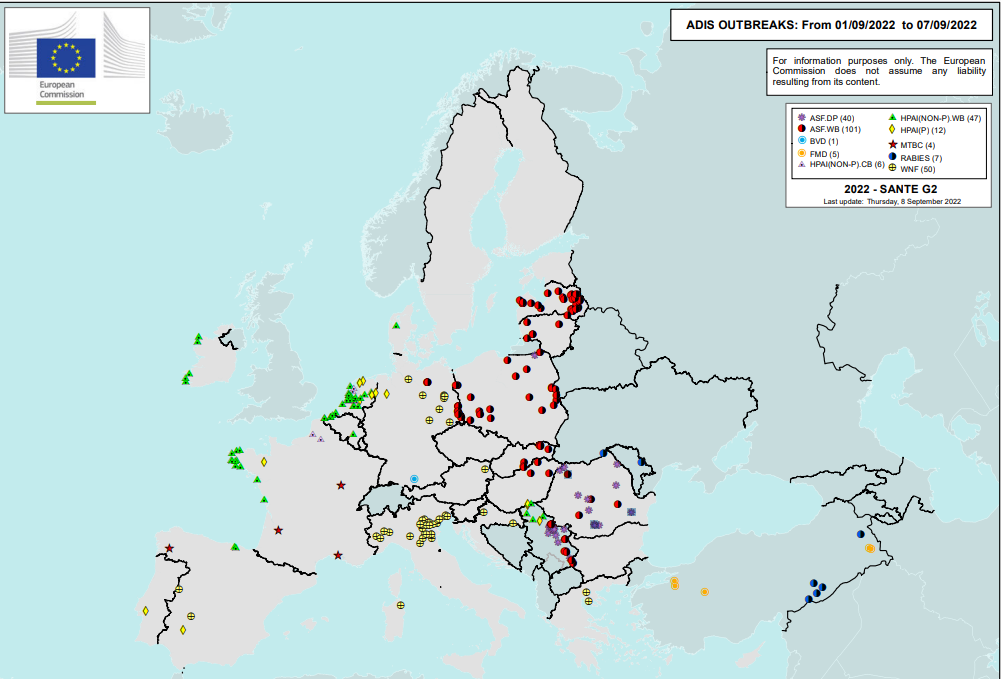The width and height of the screenshot is (1001, 679).
Task: Click the WNF yellow crosshair legend icon
Action: (891, 169)
